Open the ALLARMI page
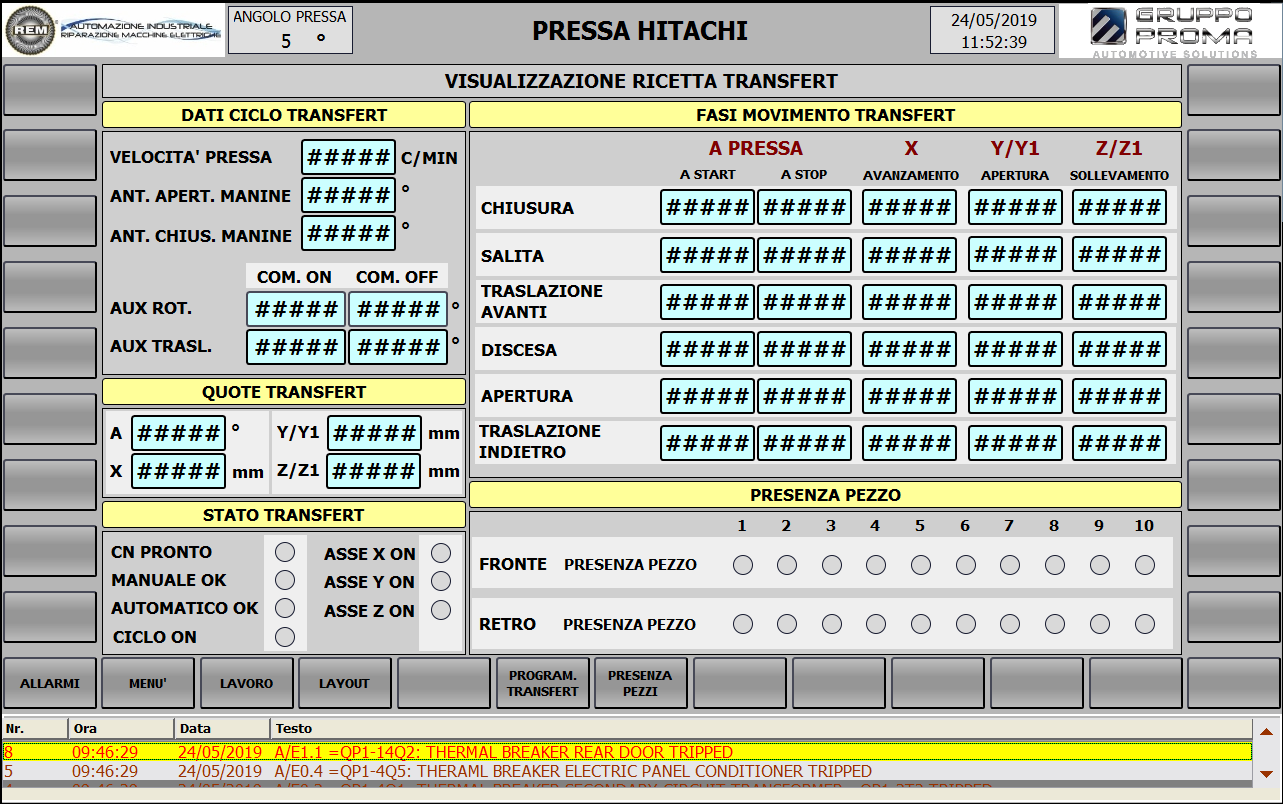1283x804 pixels. point(50,683)
